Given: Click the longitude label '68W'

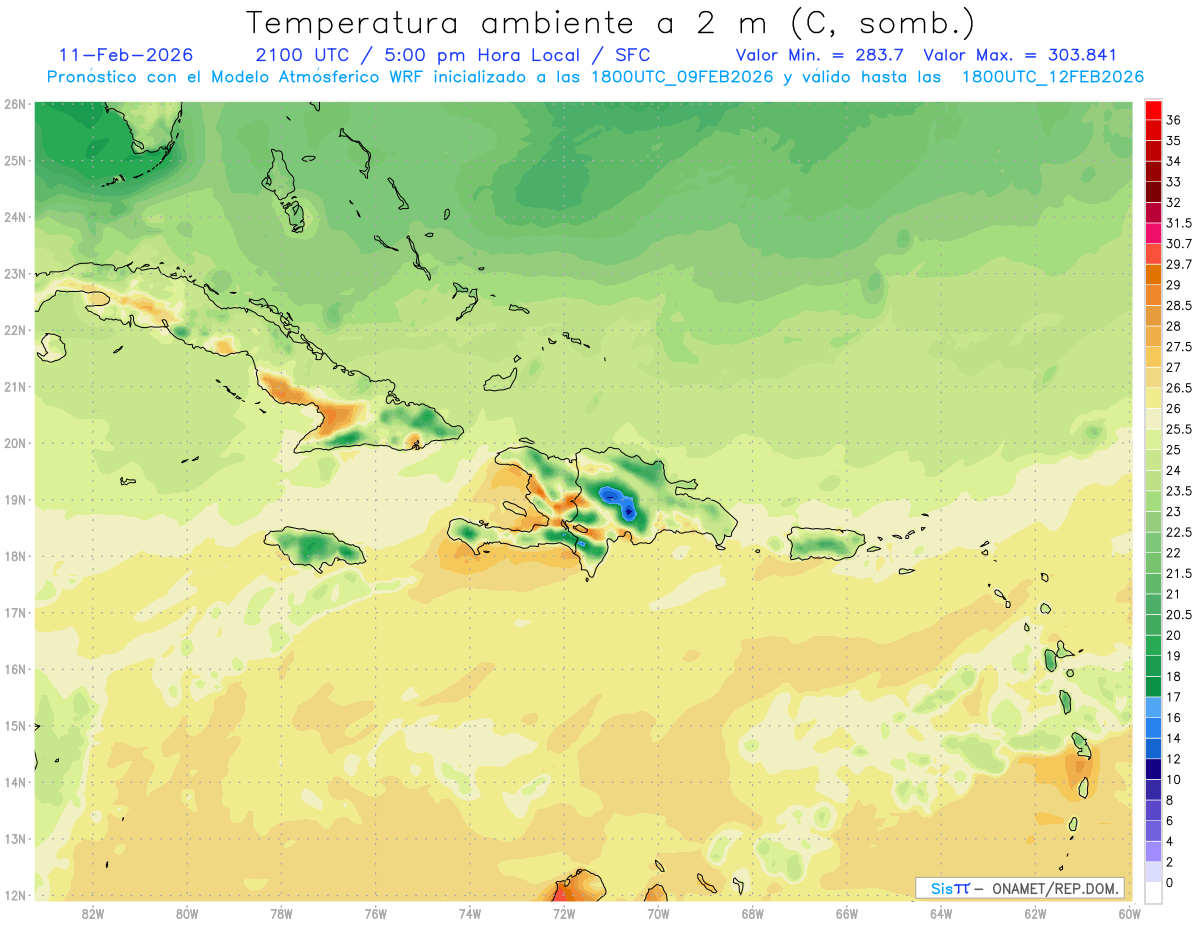Looking at the screenshot, I should tap(753, 913).
